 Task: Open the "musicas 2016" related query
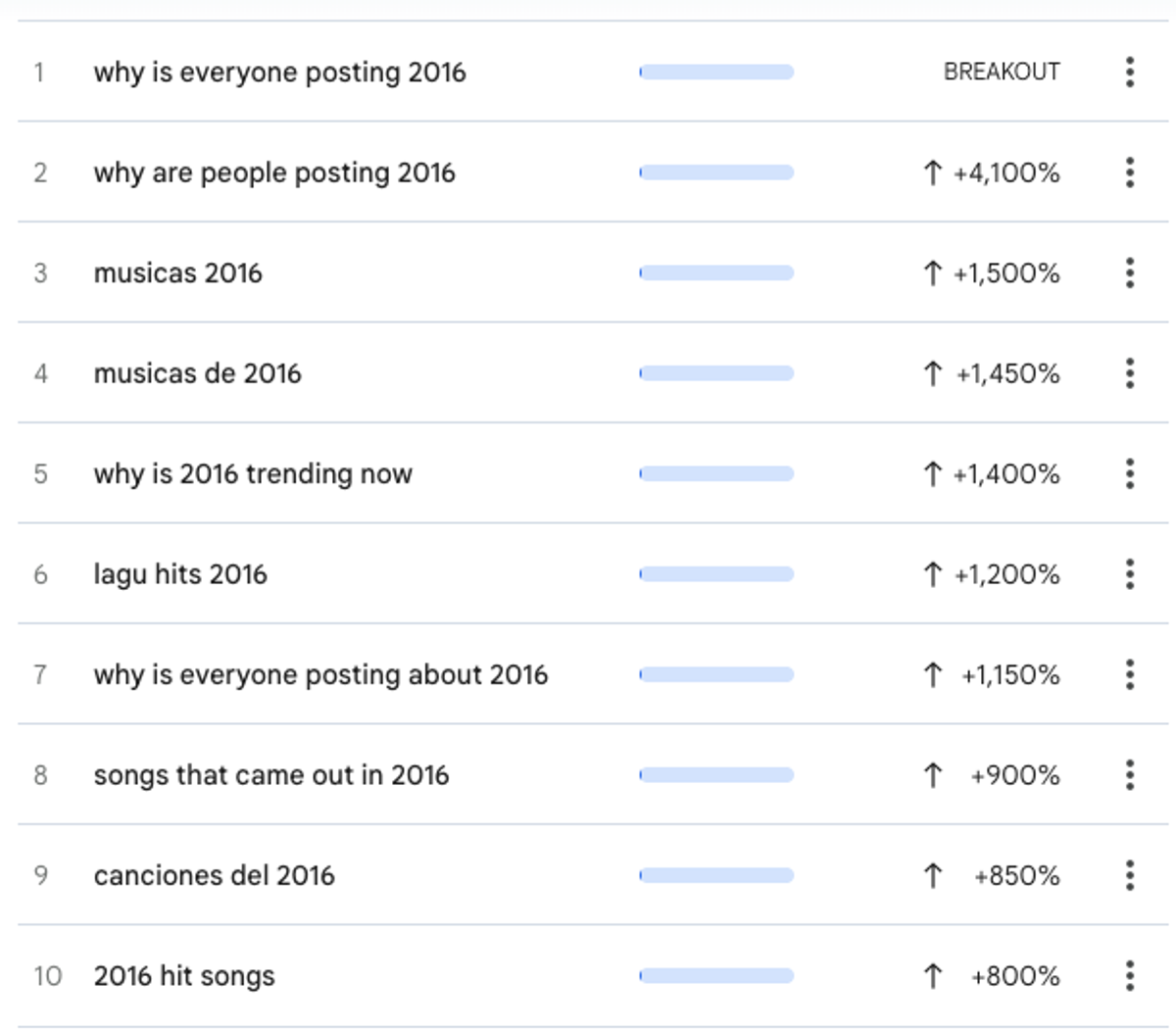pyautogui.click(x=177, y=272)
